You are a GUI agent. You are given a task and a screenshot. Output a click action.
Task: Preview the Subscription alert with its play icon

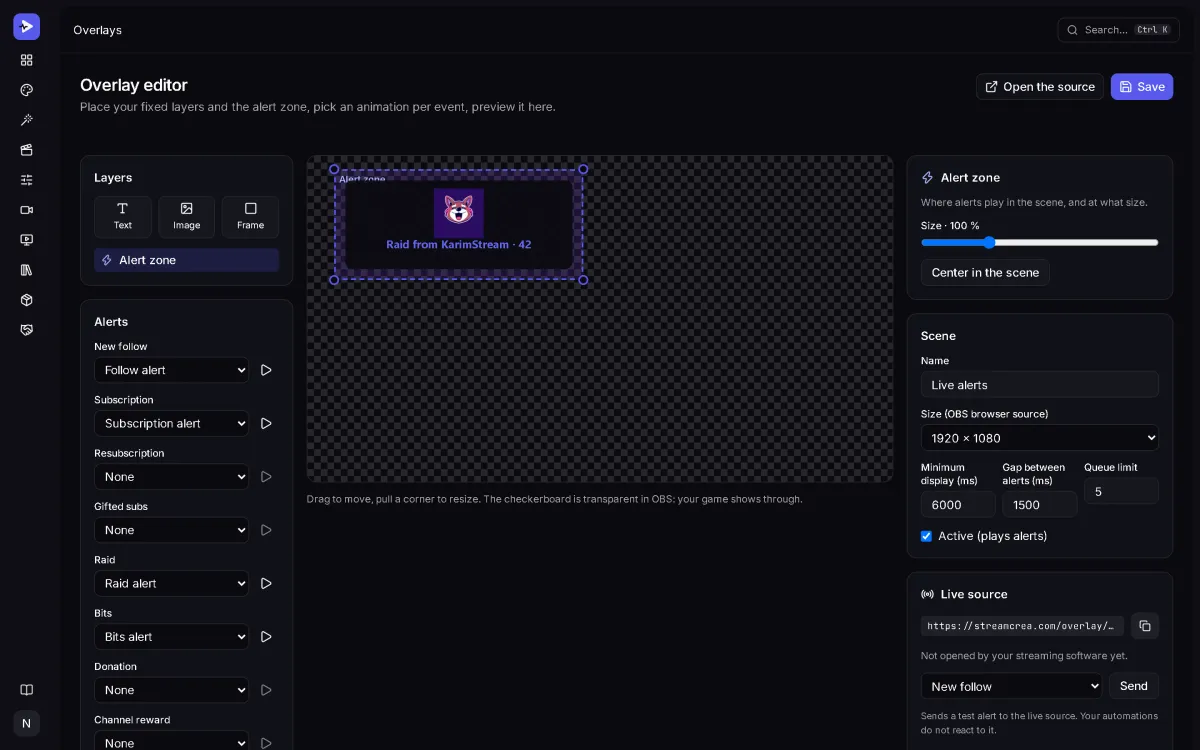click(x=266, y=423)
